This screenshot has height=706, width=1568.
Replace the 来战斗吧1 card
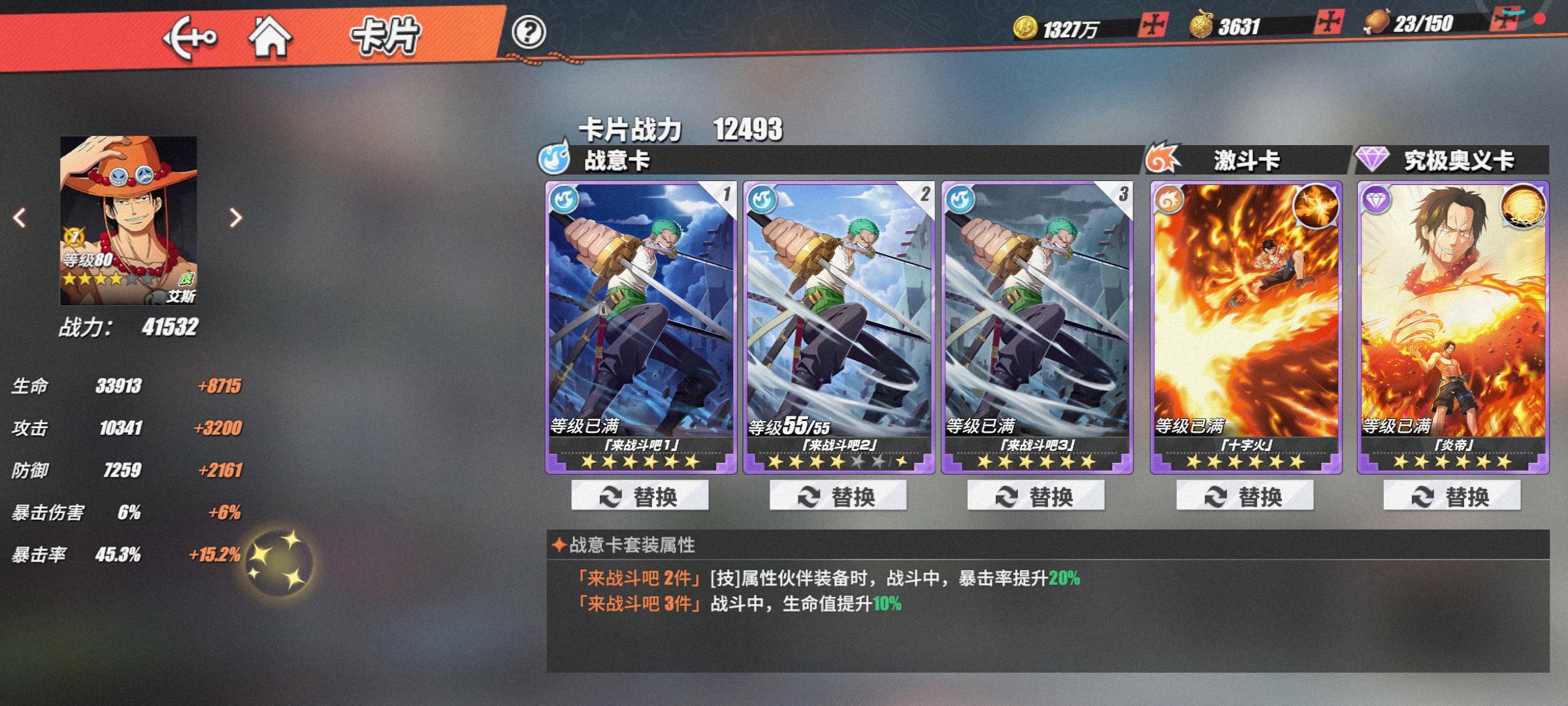[640, 496]
